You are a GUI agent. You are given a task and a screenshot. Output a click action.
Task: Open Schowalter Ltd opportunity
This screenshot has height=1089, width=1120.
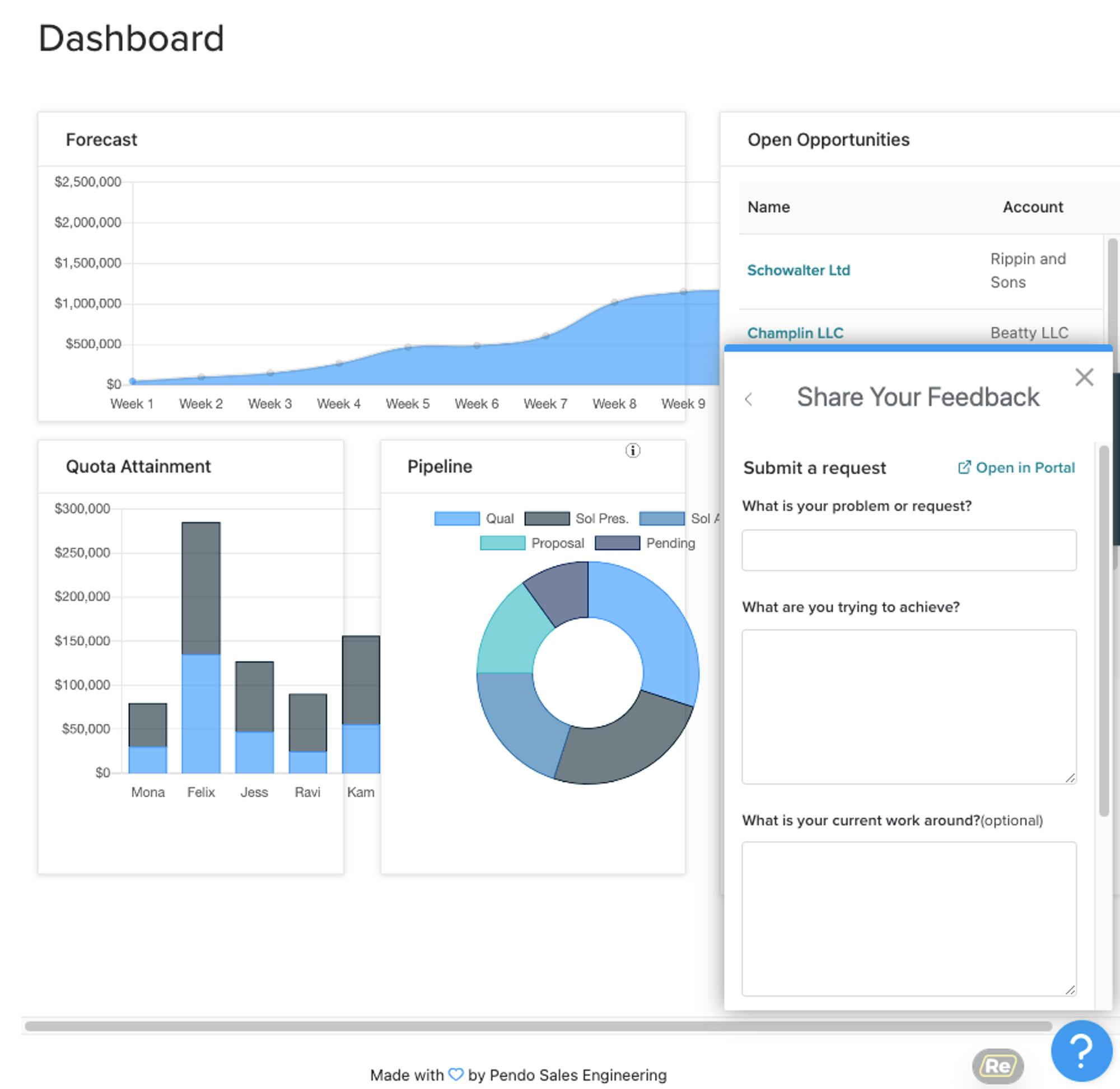798,270
